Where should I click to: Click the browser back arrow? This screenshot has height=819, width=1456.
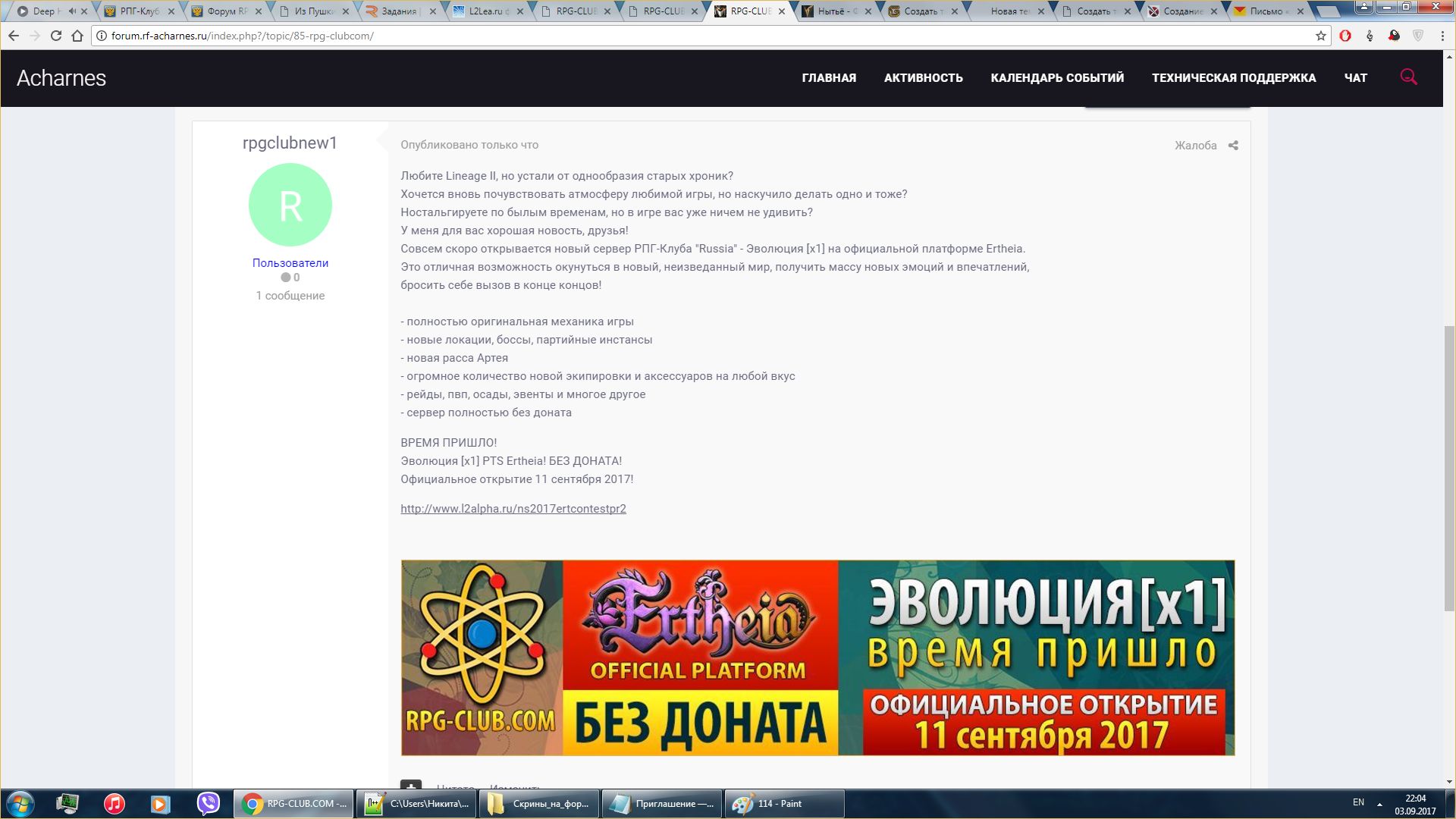14,36
